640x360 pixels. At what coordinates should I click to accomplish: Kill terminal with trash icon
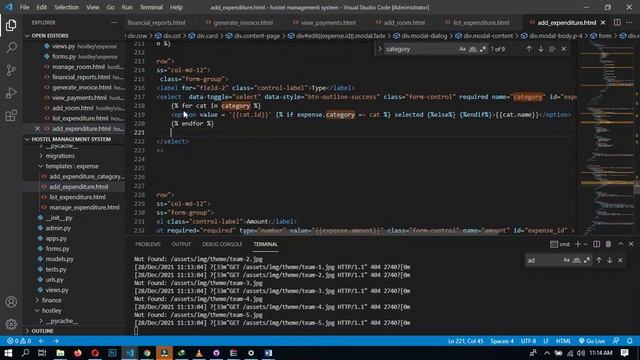pyautogui.click(x=608, y=244)
